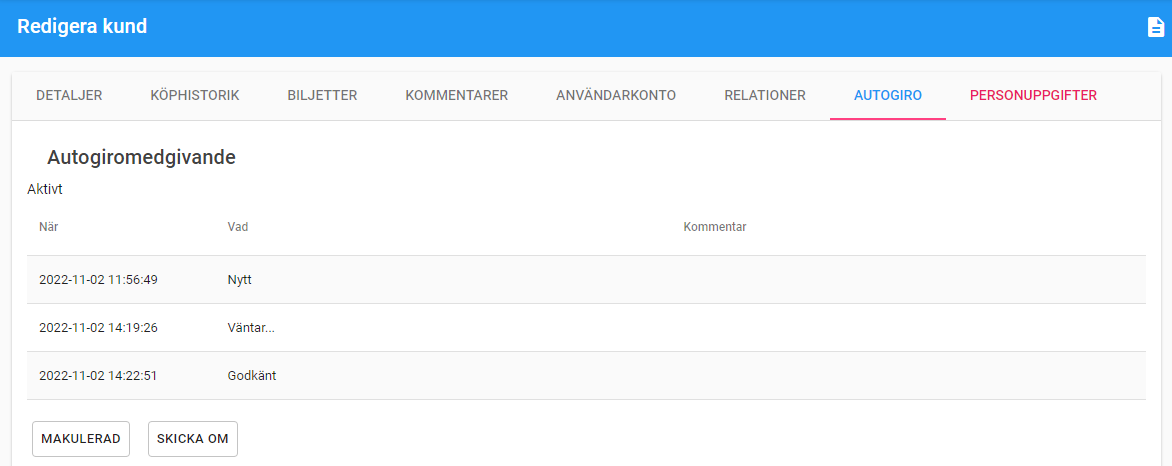
Task: Open the Biljetter tab
Action: tap(322, 96)
